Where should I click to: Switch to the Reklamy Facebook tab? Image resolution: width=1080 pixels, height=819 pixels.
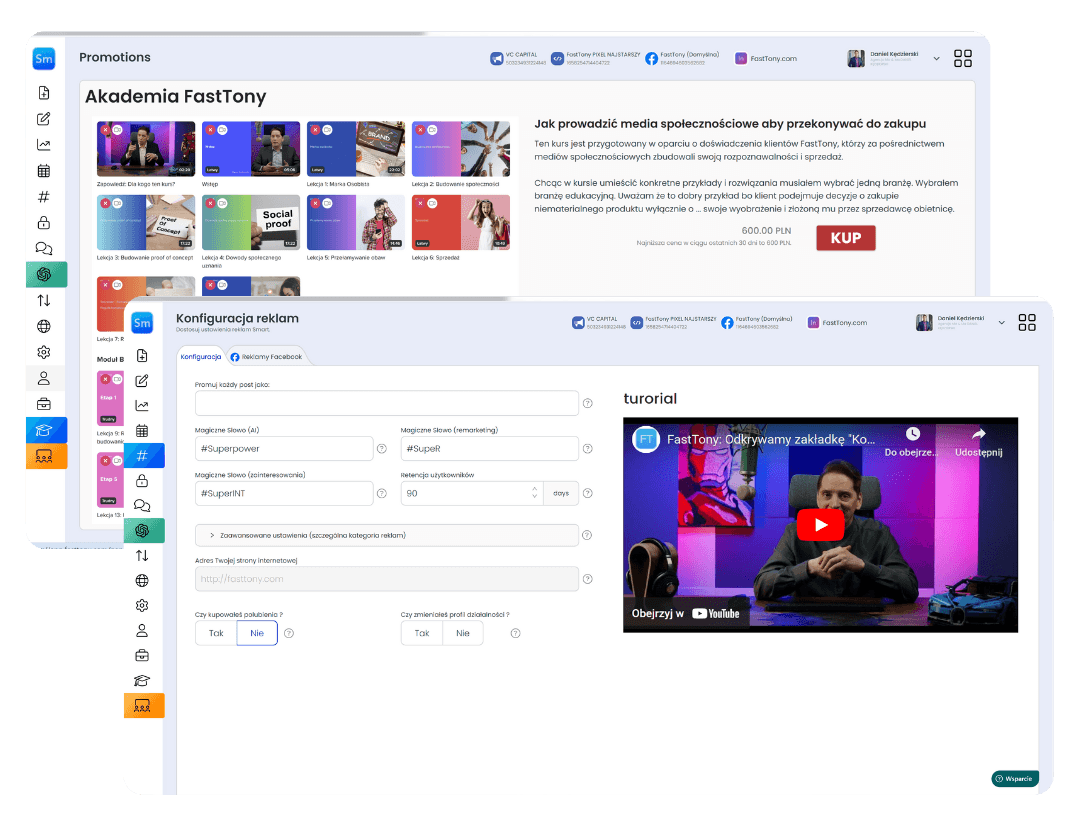266,357
